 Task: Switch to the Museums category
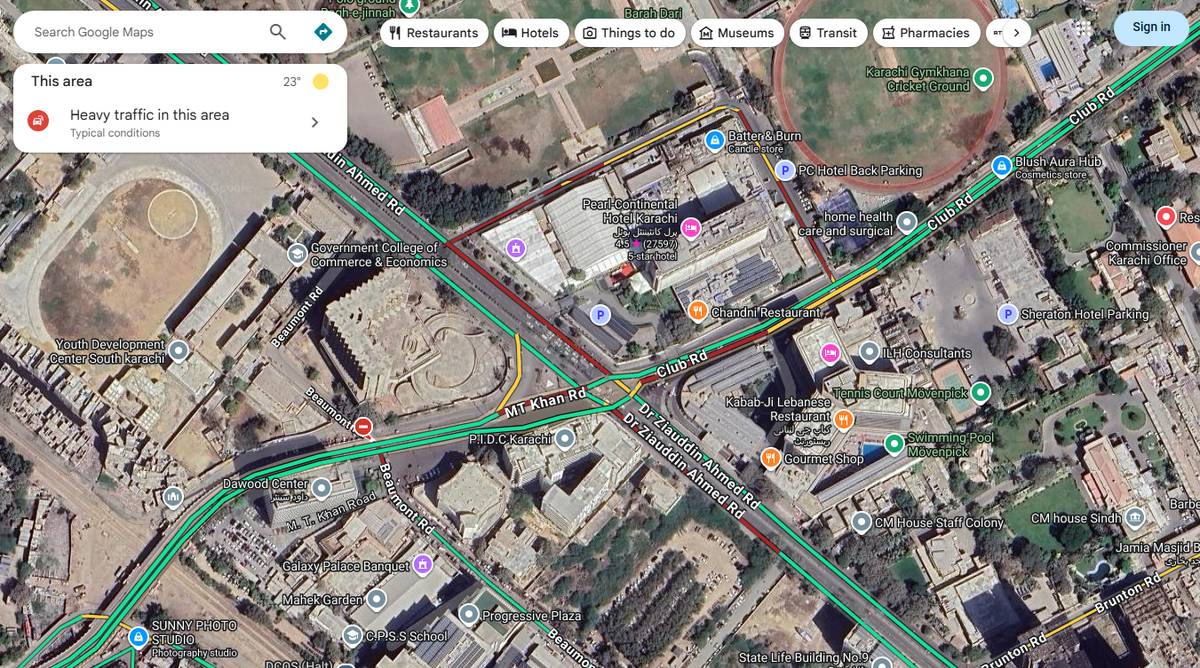(x=737, y=32)
